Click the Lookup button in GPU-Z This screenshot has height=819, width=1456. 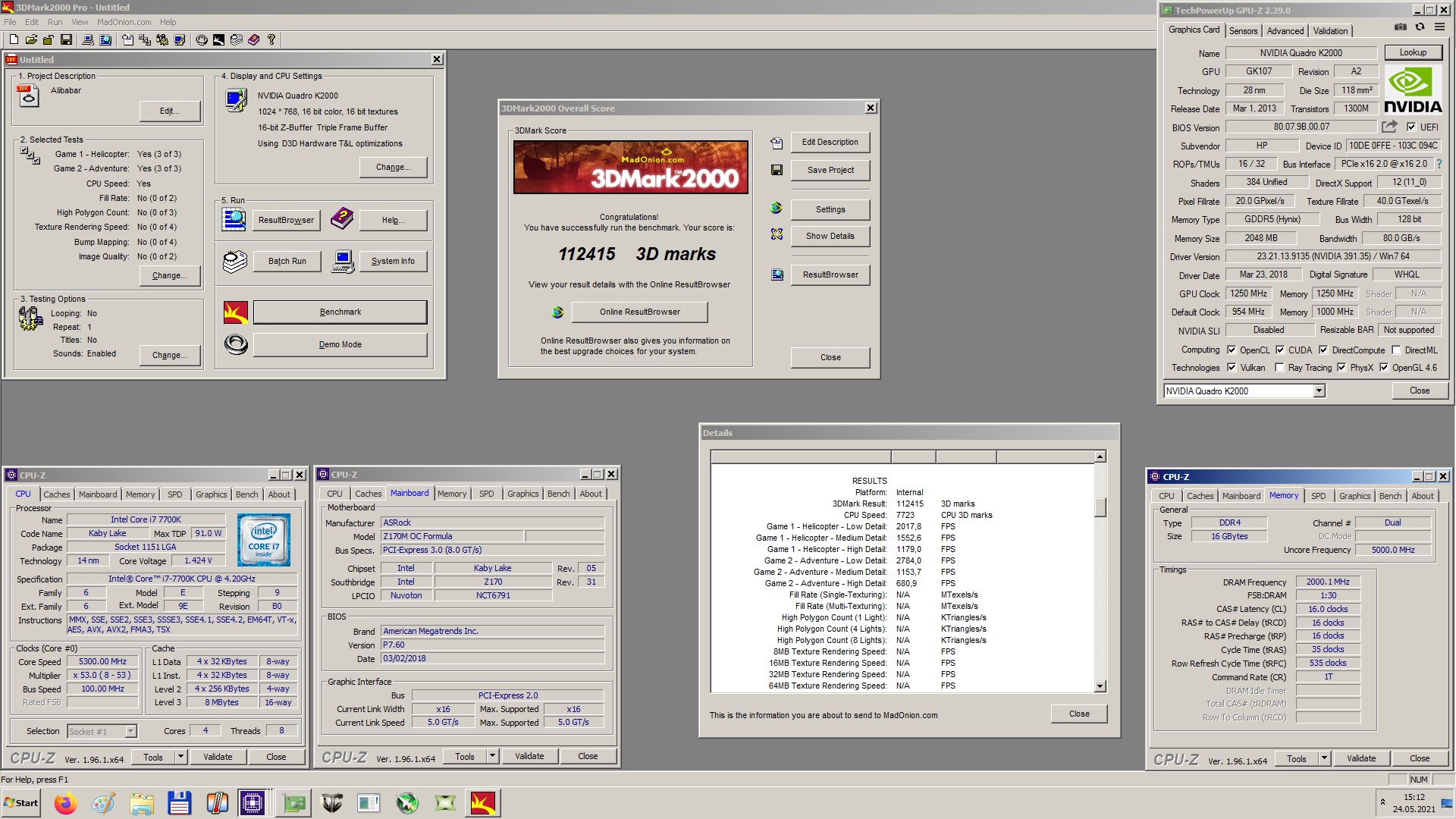coord(1413,52)
